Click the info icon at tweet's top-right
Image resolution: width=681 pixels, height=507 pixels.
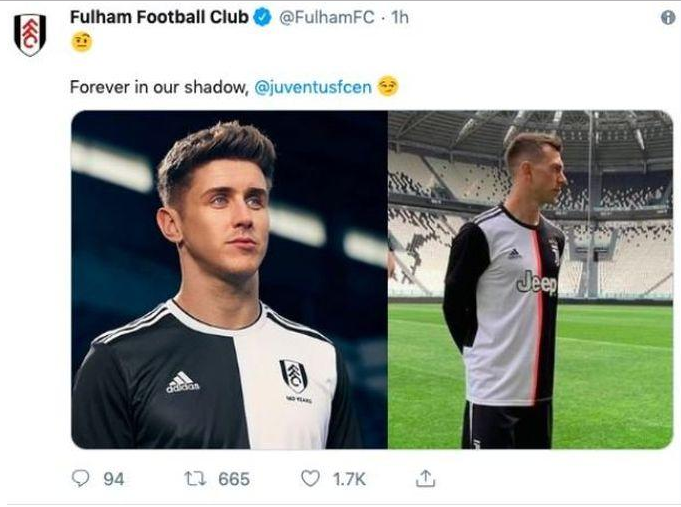pos(667,18)
